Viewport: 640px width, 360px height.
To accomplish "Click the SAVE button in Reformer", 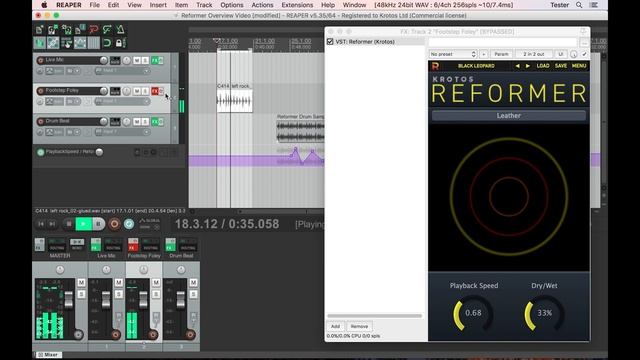I will 561,66.
